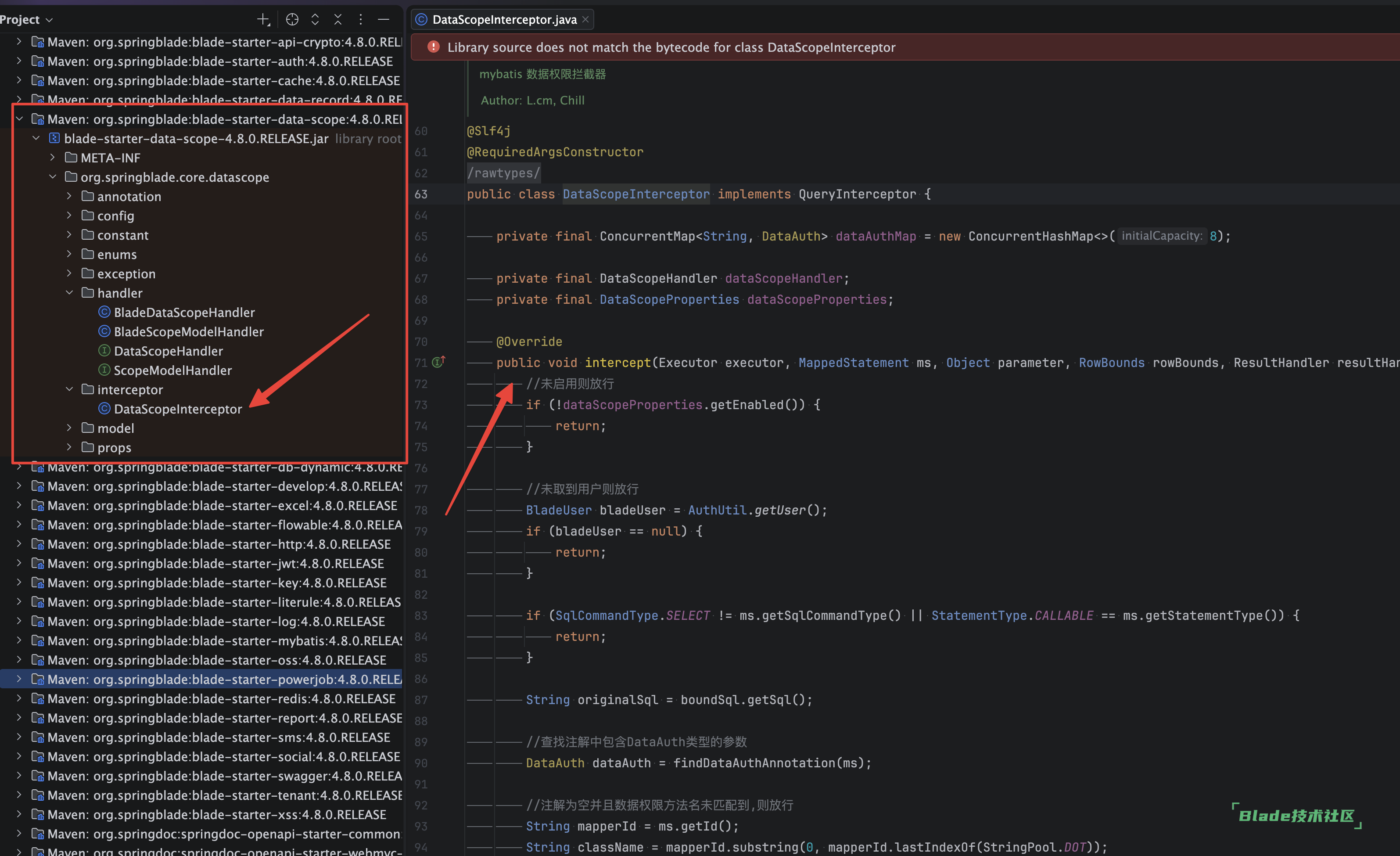Click the QueryInterceptor type in class declaration

tap(857, 194)
